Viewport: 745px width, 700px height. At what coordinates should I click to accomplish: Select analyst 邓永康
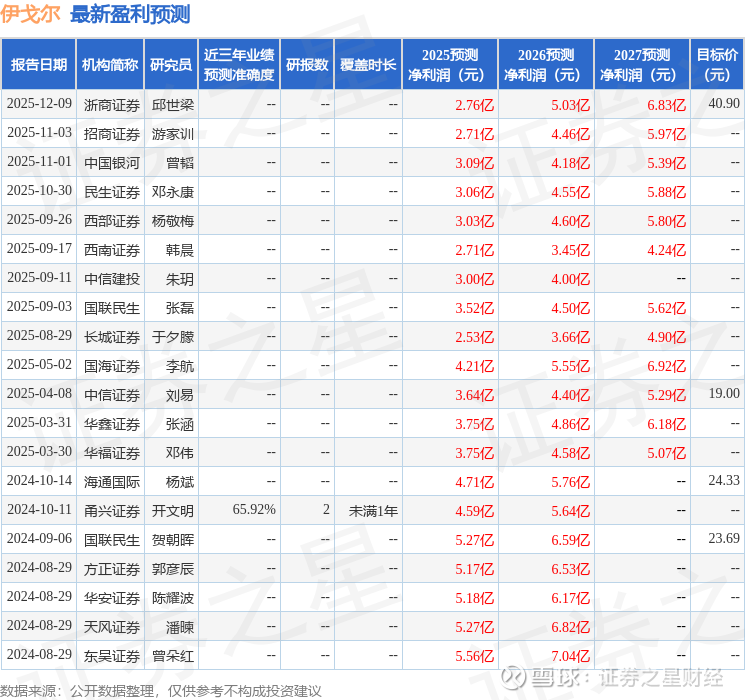click(173, 192)
